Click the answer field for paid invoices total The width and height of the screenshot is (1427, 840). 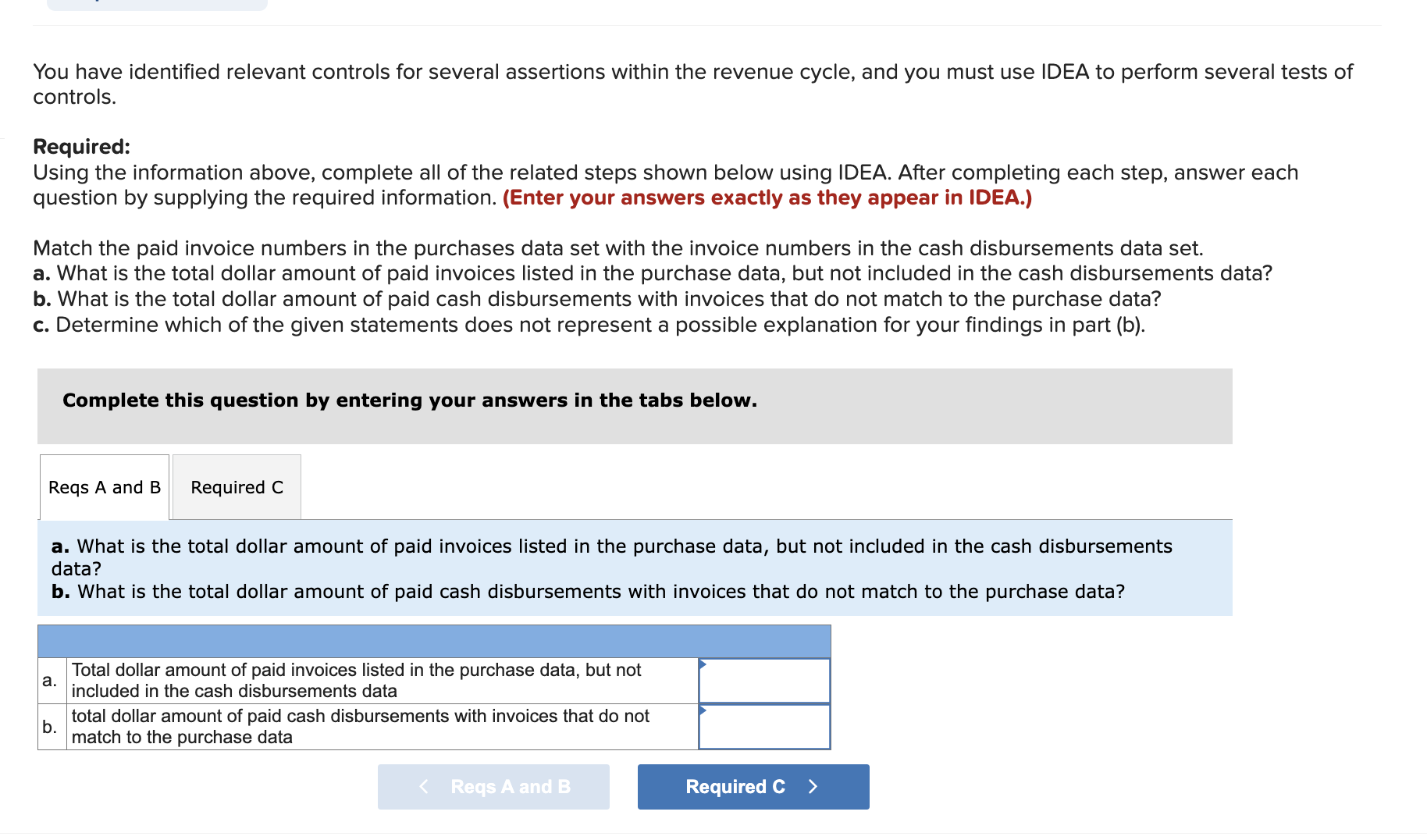pos(763,681)
